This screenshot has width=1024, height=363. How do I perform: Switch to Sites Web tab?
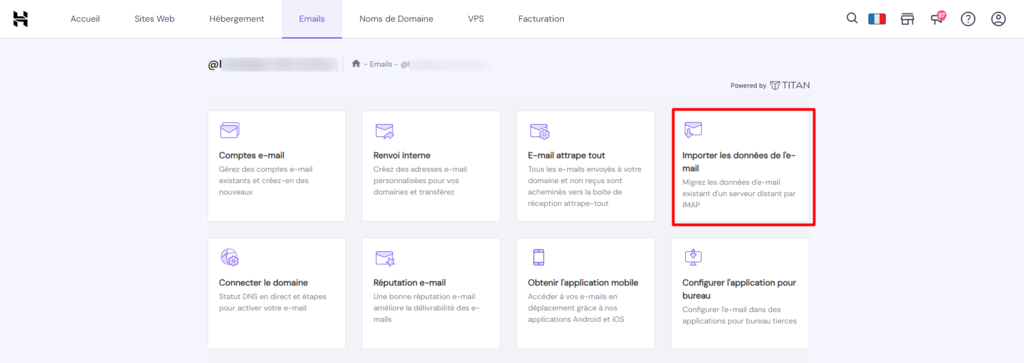tap(154, 19)
